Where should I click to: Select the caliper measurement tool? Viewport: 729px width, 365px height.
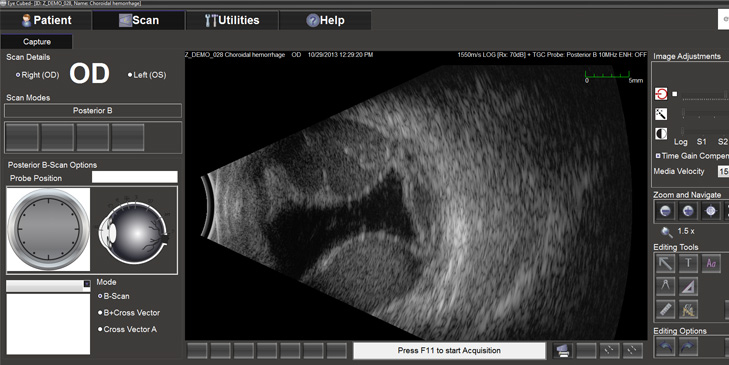coord(665,286)
